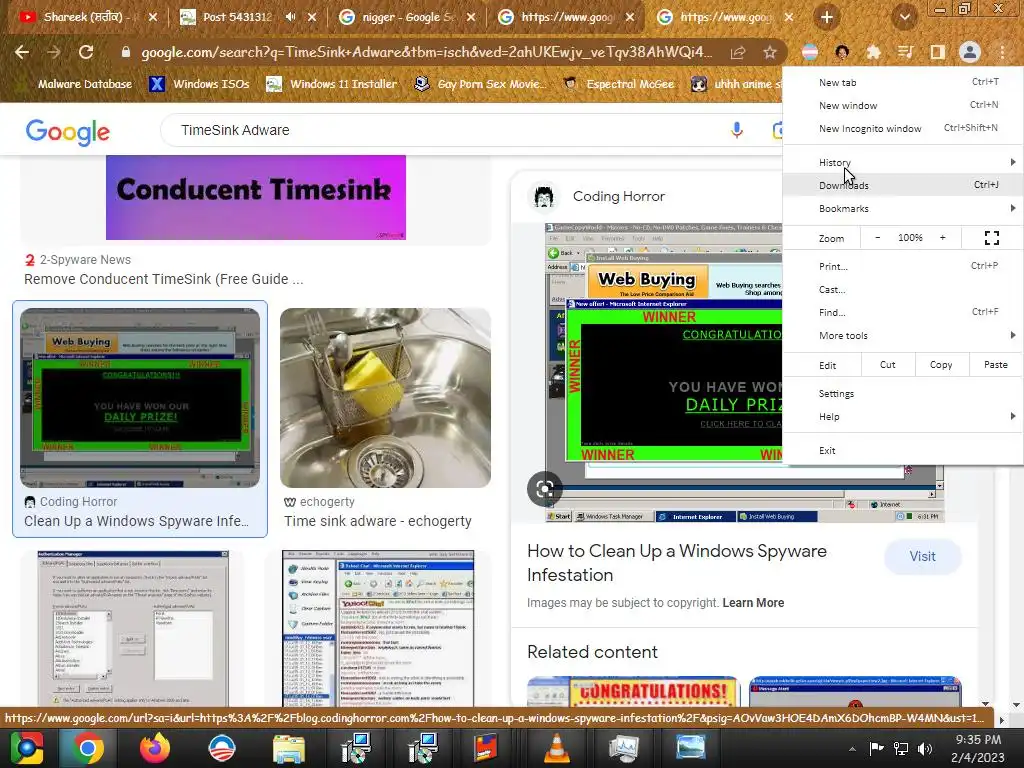Open a new tab with plus button
Viewport: 1024px width, 768px height.
point(827,17)
